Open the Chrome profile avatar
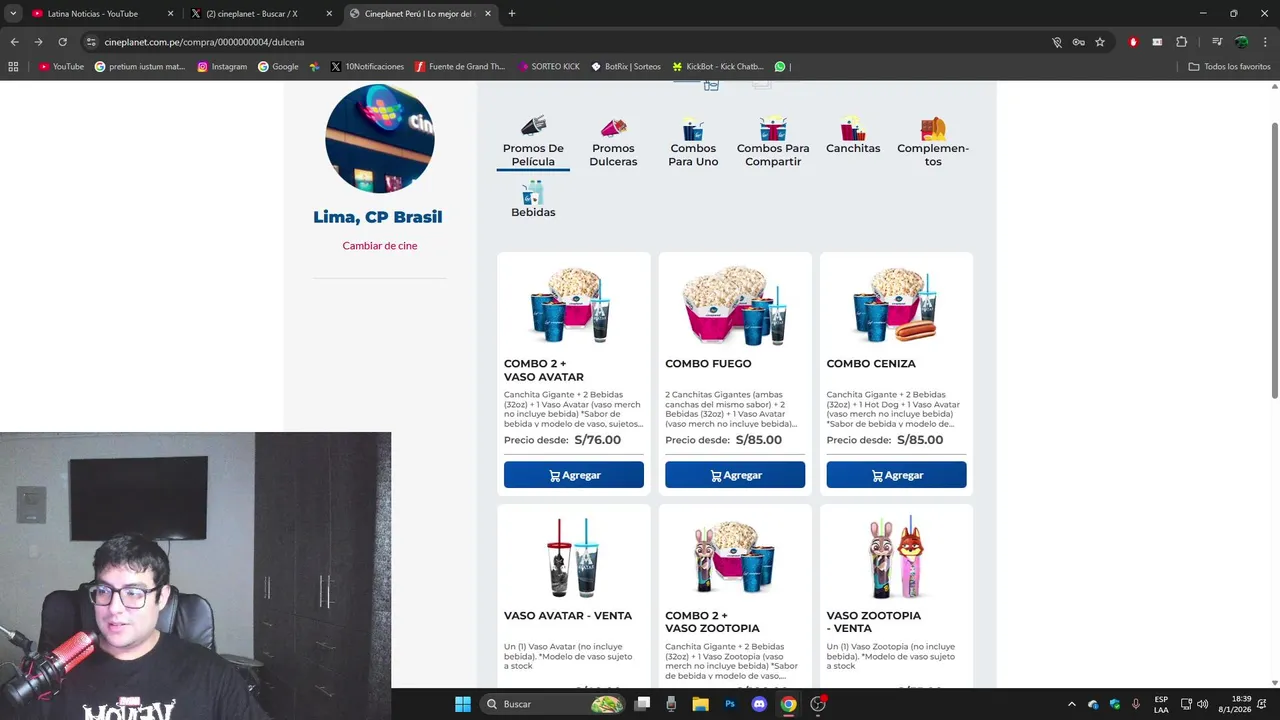This screenshot has height=720, width=1280. pos(1241,42)
